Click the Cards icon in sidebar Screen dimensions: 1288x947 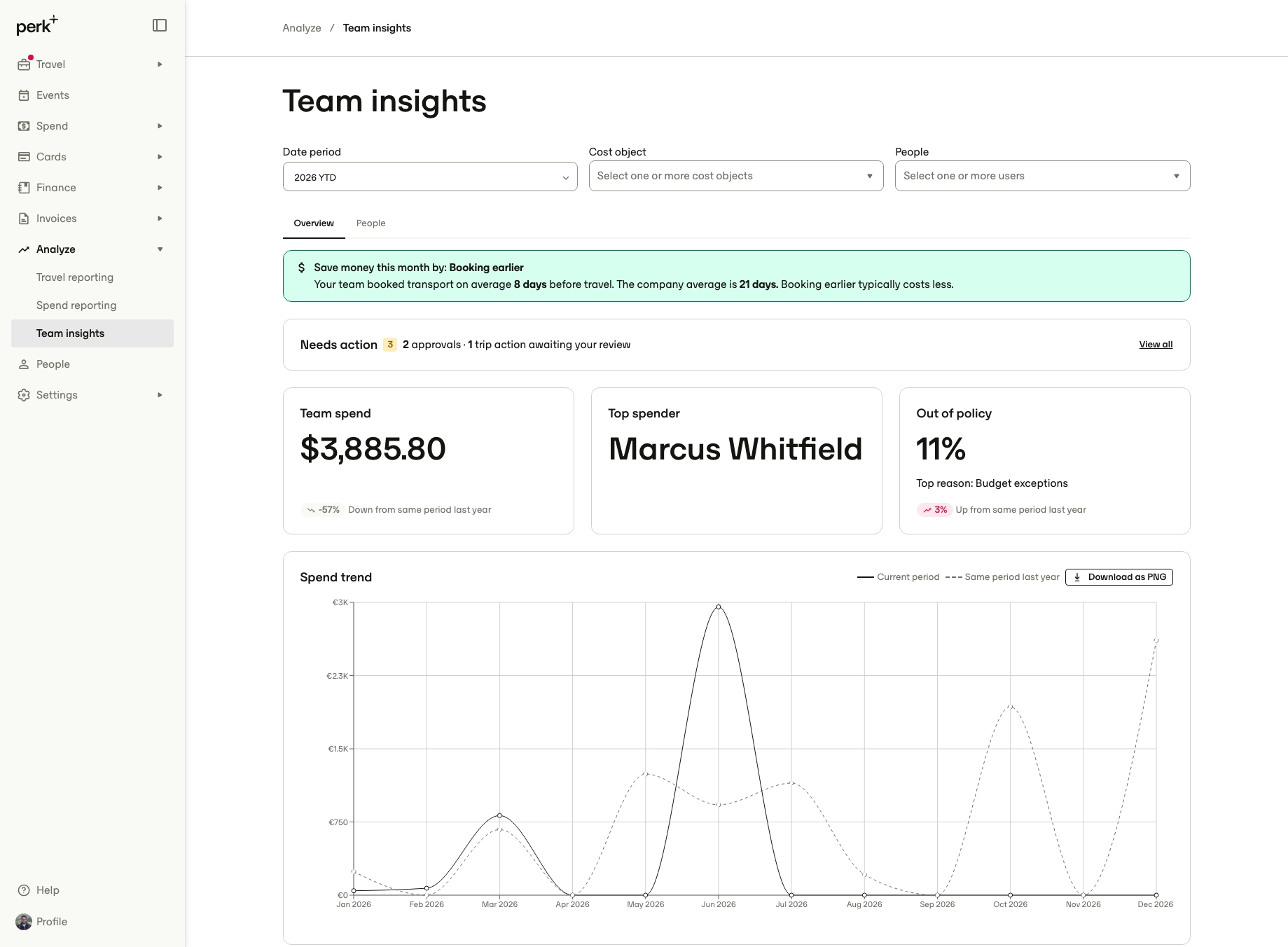[x=24, y=157]
